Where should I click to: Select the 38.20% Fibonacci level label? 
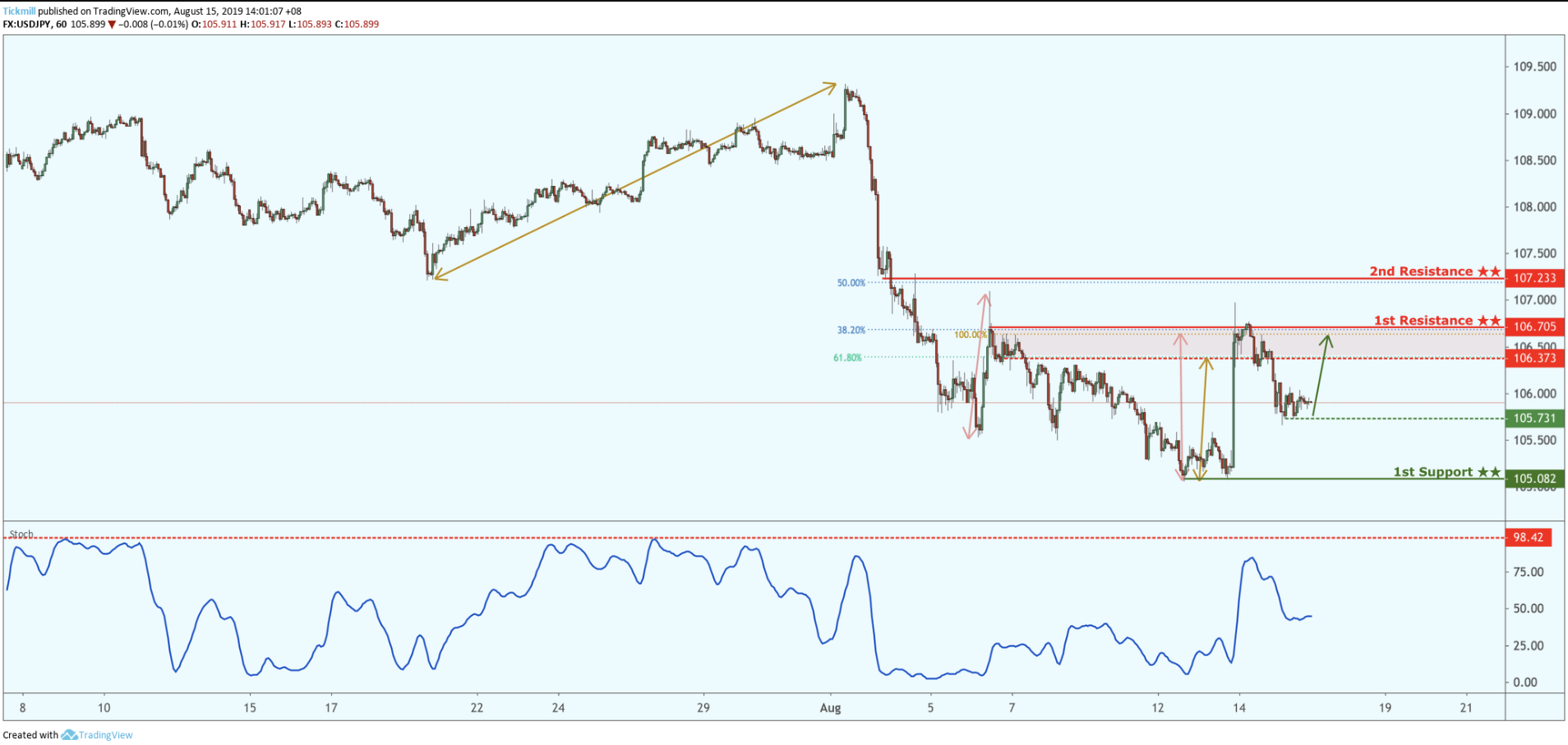tap(851, 330)
